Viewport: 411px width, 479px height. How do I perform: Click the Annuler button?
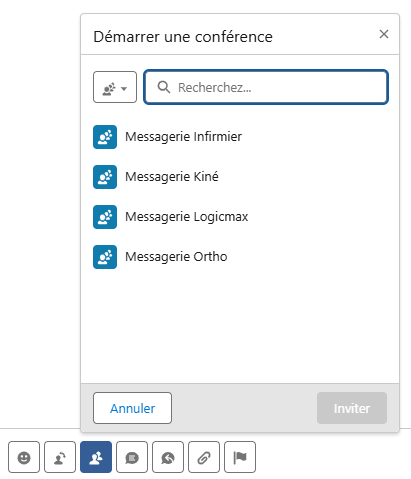tap(133, 408)
